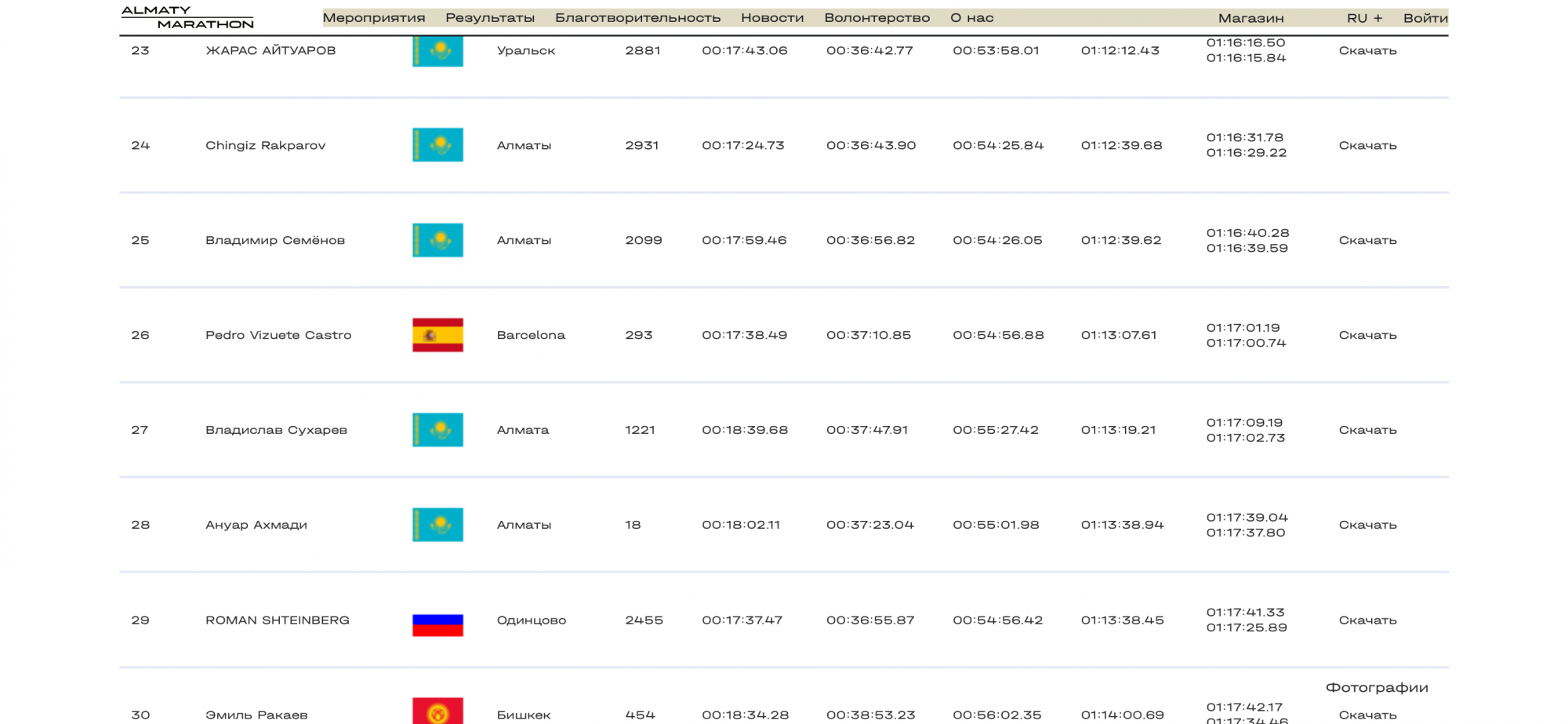
Task: Click the Kazakhstan flag beside Владислав Сухарев
Action: point(437,430)
